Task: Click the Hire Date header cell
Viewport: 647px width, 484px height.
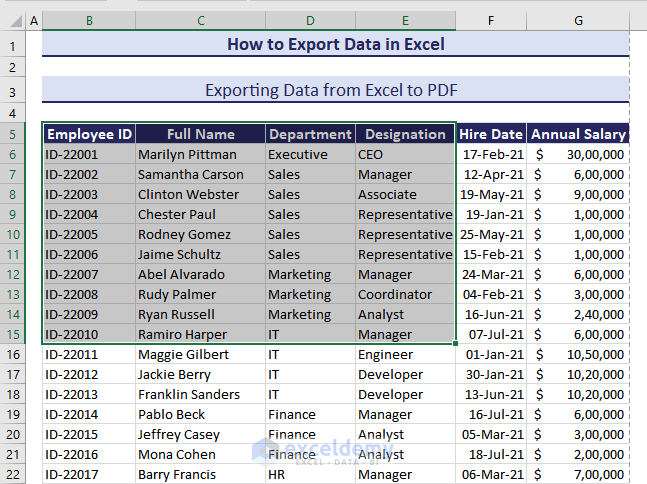Action: [x=492, y=134]
